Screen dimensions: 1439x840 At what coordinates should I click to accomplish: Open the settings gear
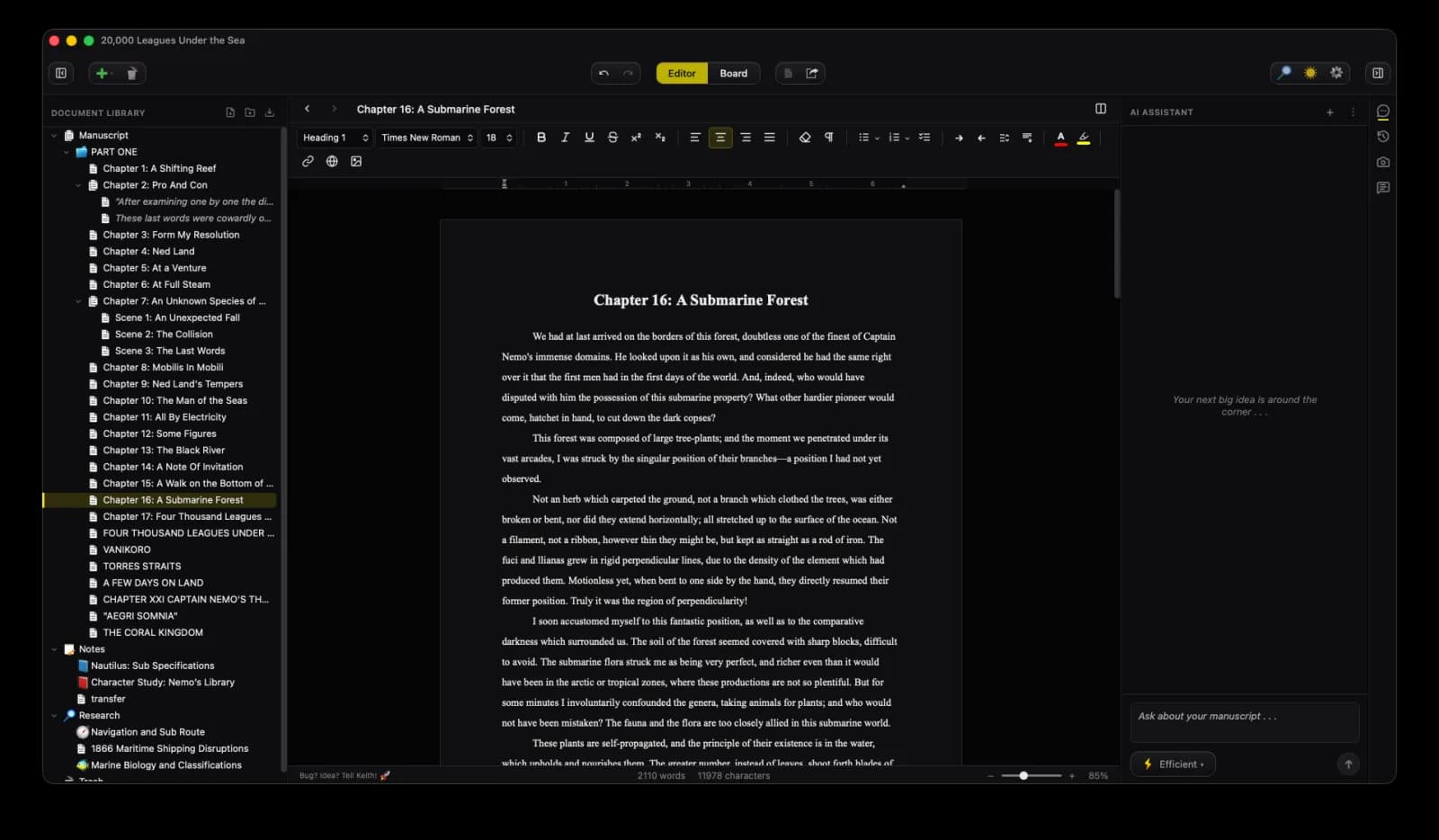(1336, 73)
